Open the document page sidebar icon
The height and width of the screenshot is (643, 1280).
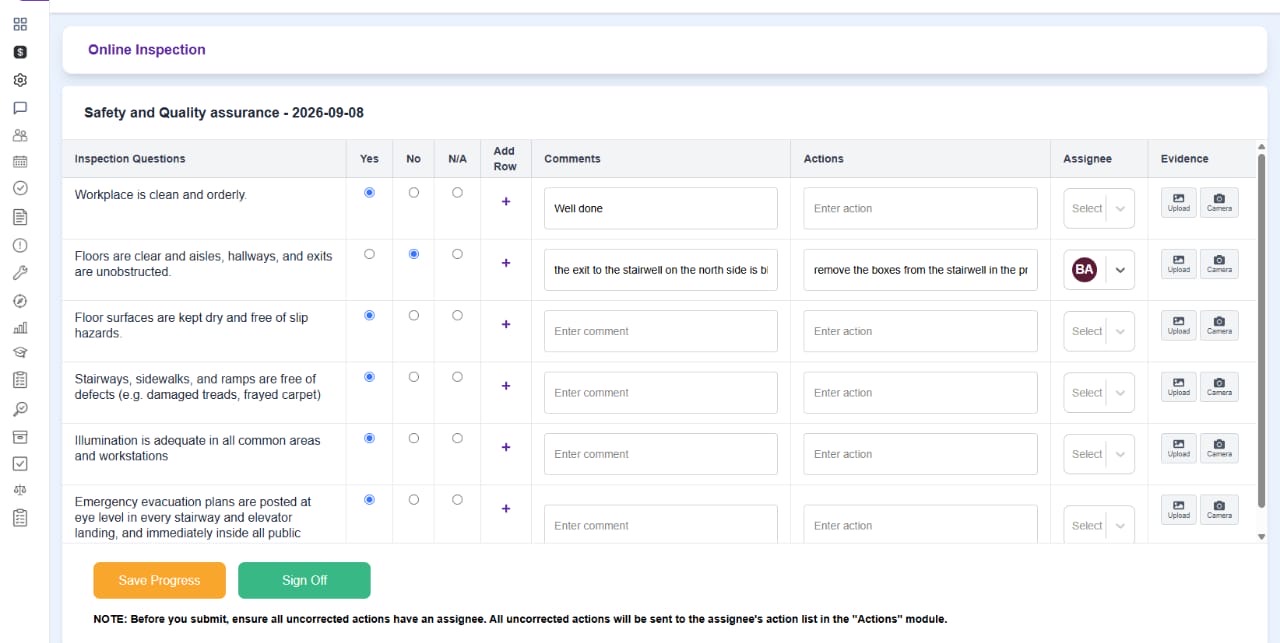click(x=20, y=217)
